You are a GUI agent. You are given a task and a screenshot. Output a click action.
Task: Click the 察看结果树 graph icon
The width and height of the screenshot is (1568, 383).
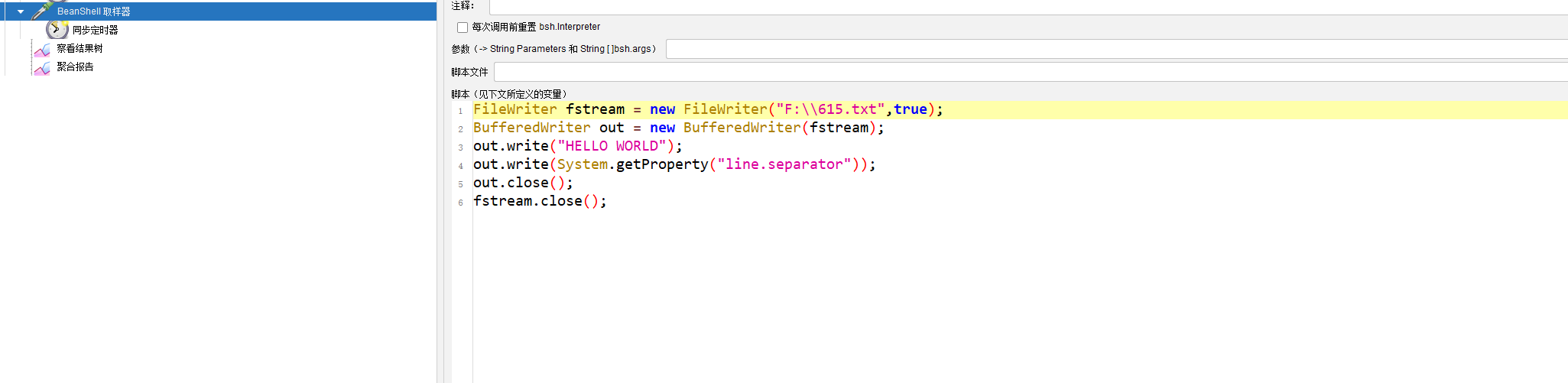42,50
